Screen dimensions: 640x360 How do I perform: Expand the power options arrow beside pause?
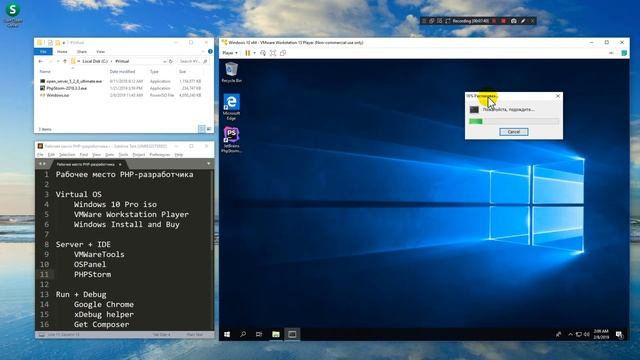coord(254,53)
